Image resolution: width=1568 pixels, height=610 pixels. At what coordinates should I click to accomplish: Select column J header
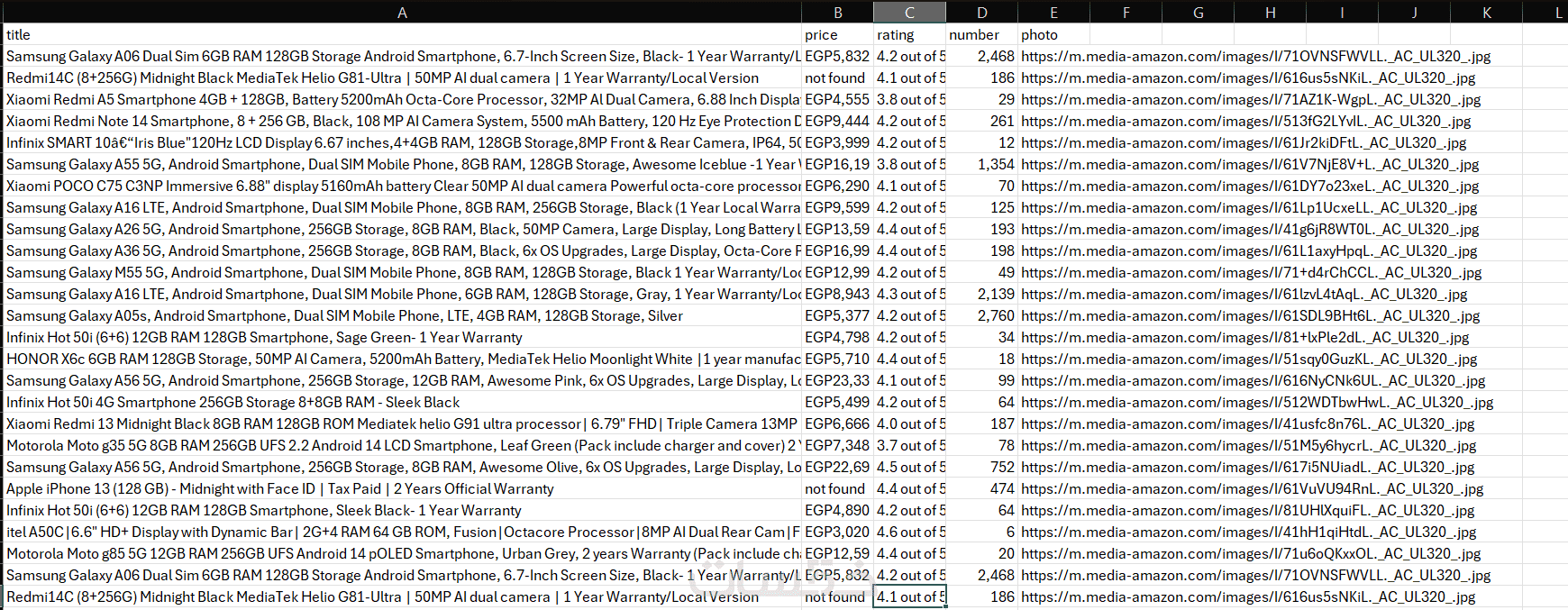coord(1414,13)
